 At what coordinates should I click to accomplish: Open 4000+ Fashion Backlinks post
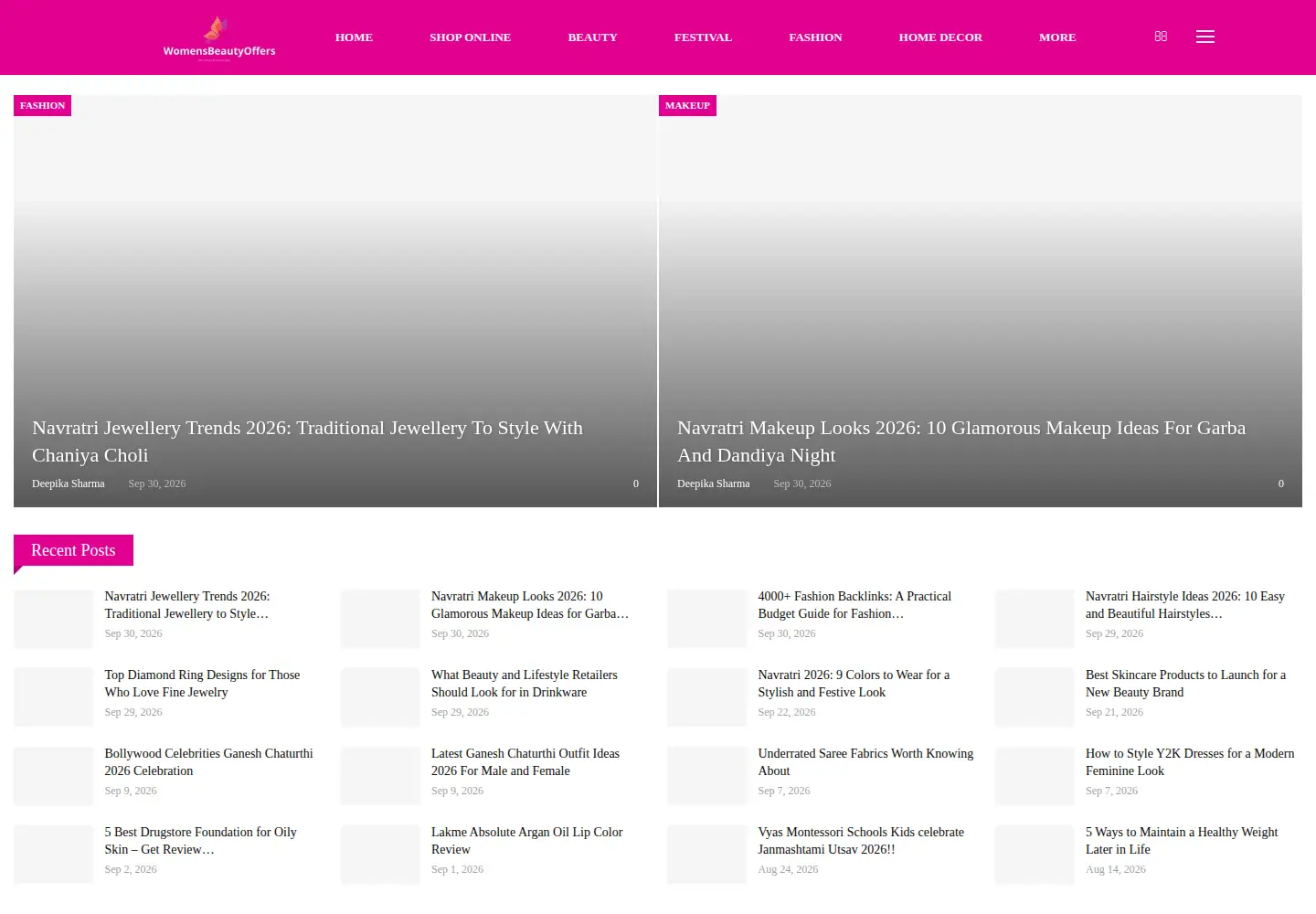854,605
